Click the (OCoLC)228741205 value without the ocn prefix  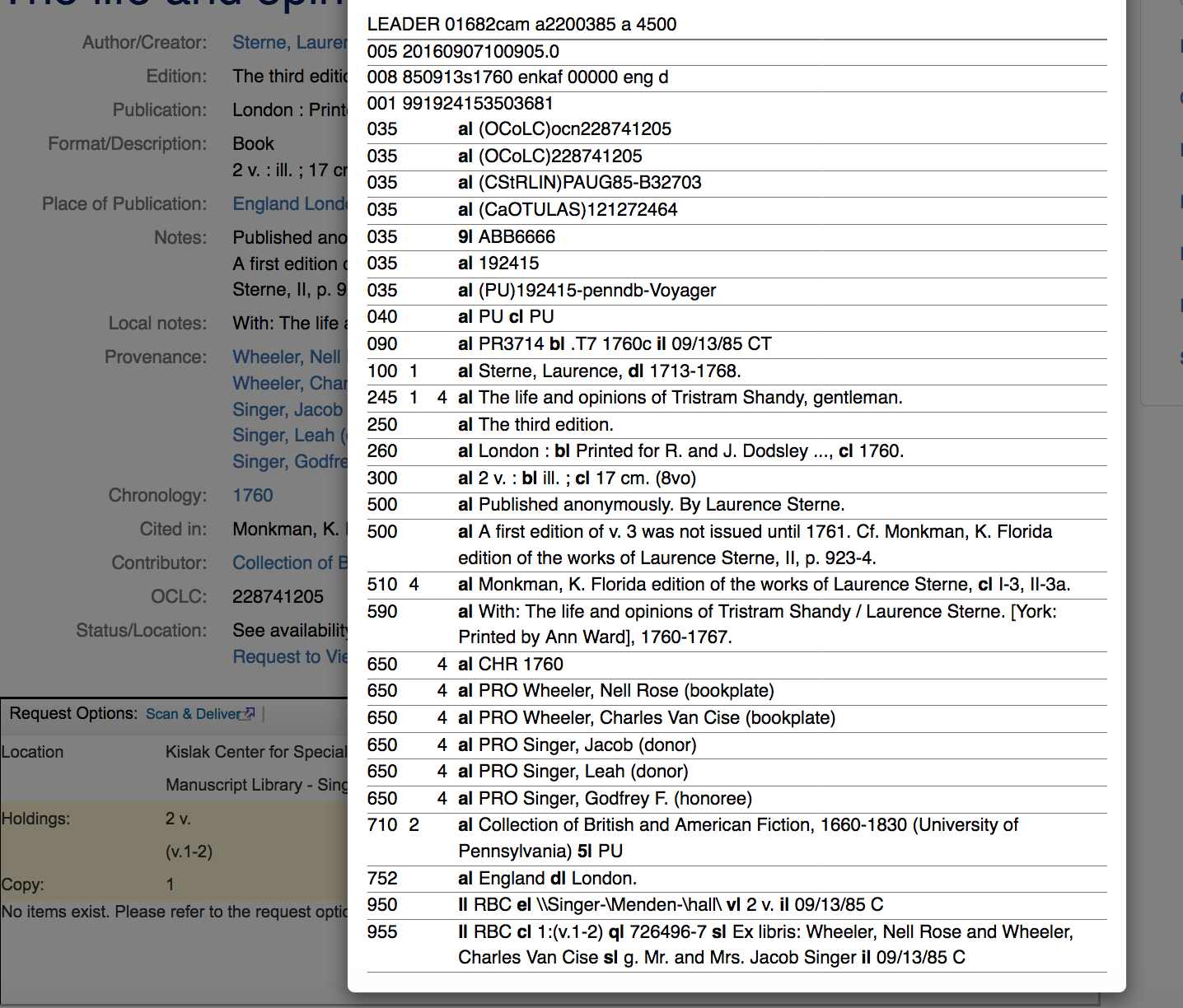coord(560,156)
